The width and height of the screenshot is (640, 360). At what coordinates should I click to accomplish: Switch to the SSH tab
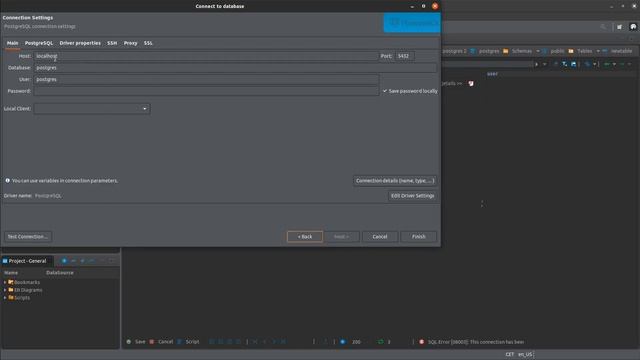click(112, 43)
